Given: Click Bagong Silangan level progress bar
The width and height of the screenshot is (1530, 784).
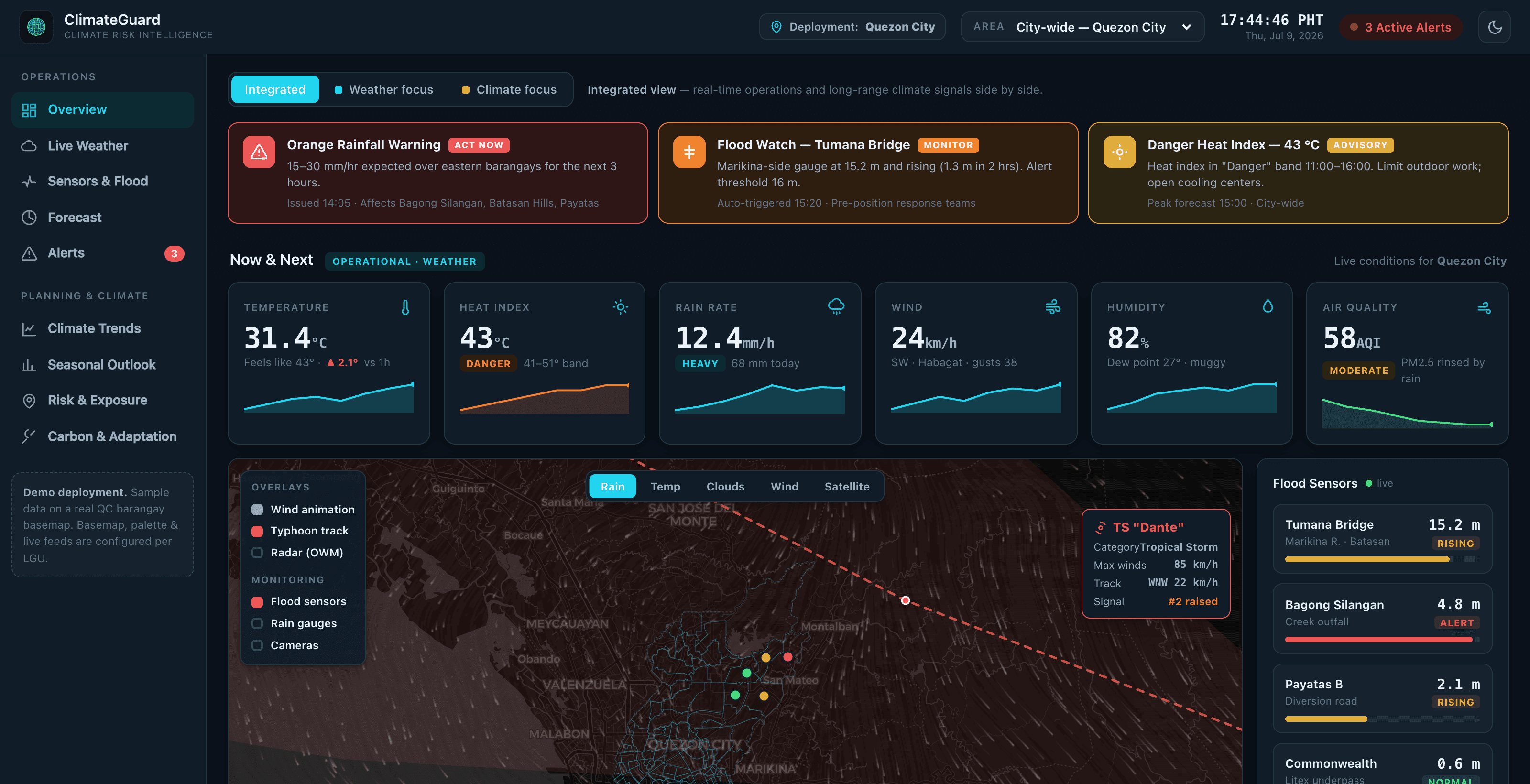Looking at the screenshot, I should tap(1382, 640).
